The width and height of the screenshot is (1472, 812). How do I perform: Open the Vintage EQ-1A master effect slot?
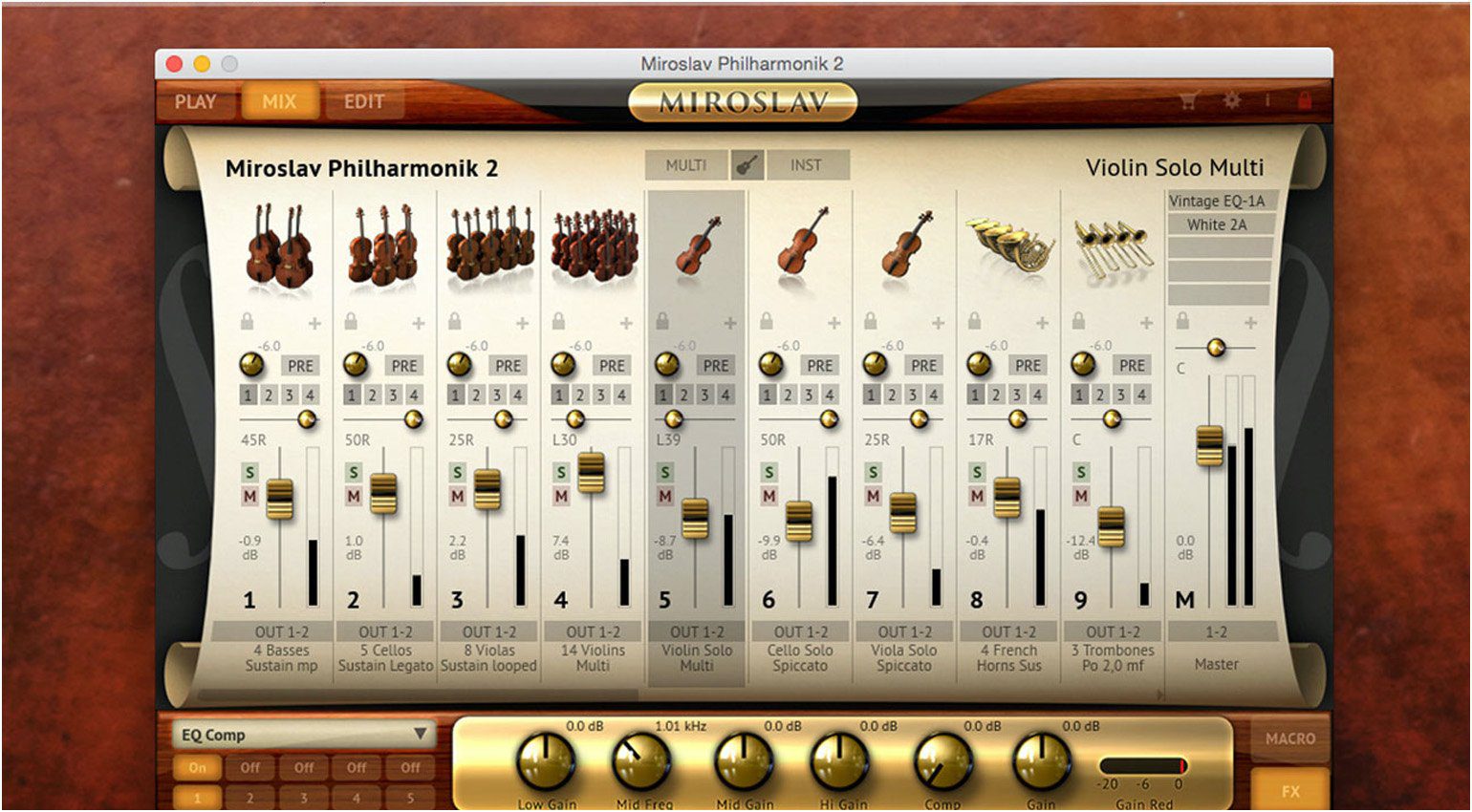coord(1218,201)
